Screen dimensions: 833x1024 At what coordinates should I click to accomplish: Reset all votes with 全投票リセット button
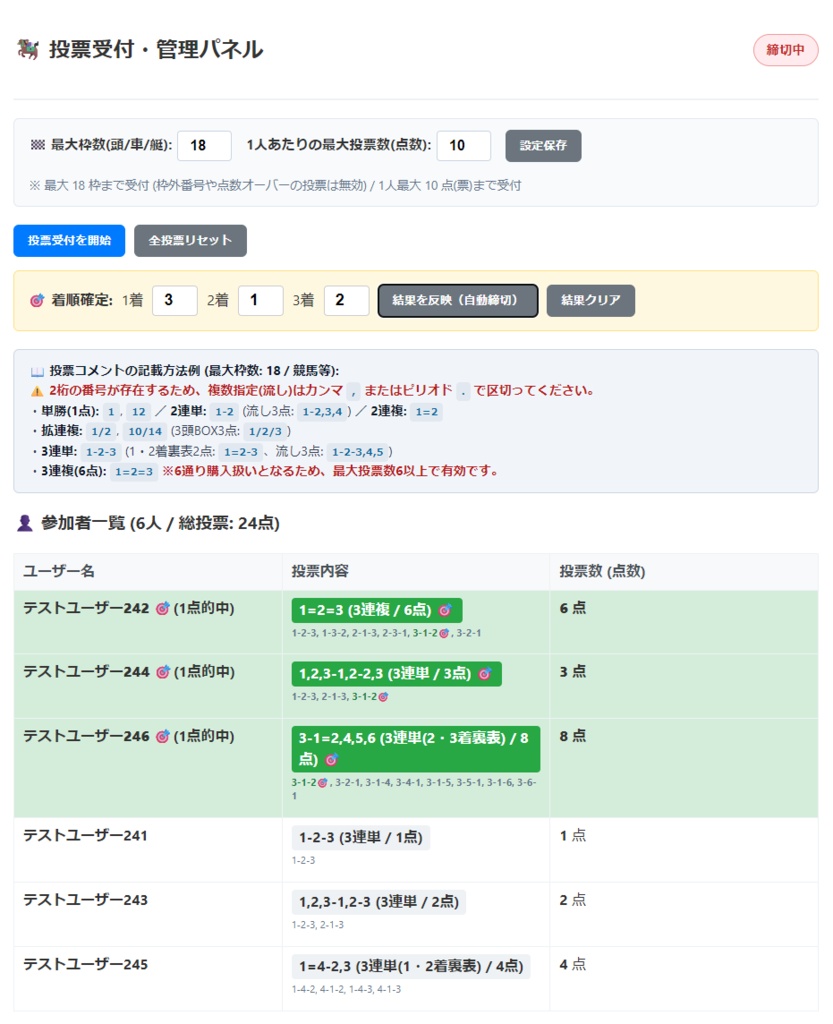pyautogui.click(x=190, y=240)
